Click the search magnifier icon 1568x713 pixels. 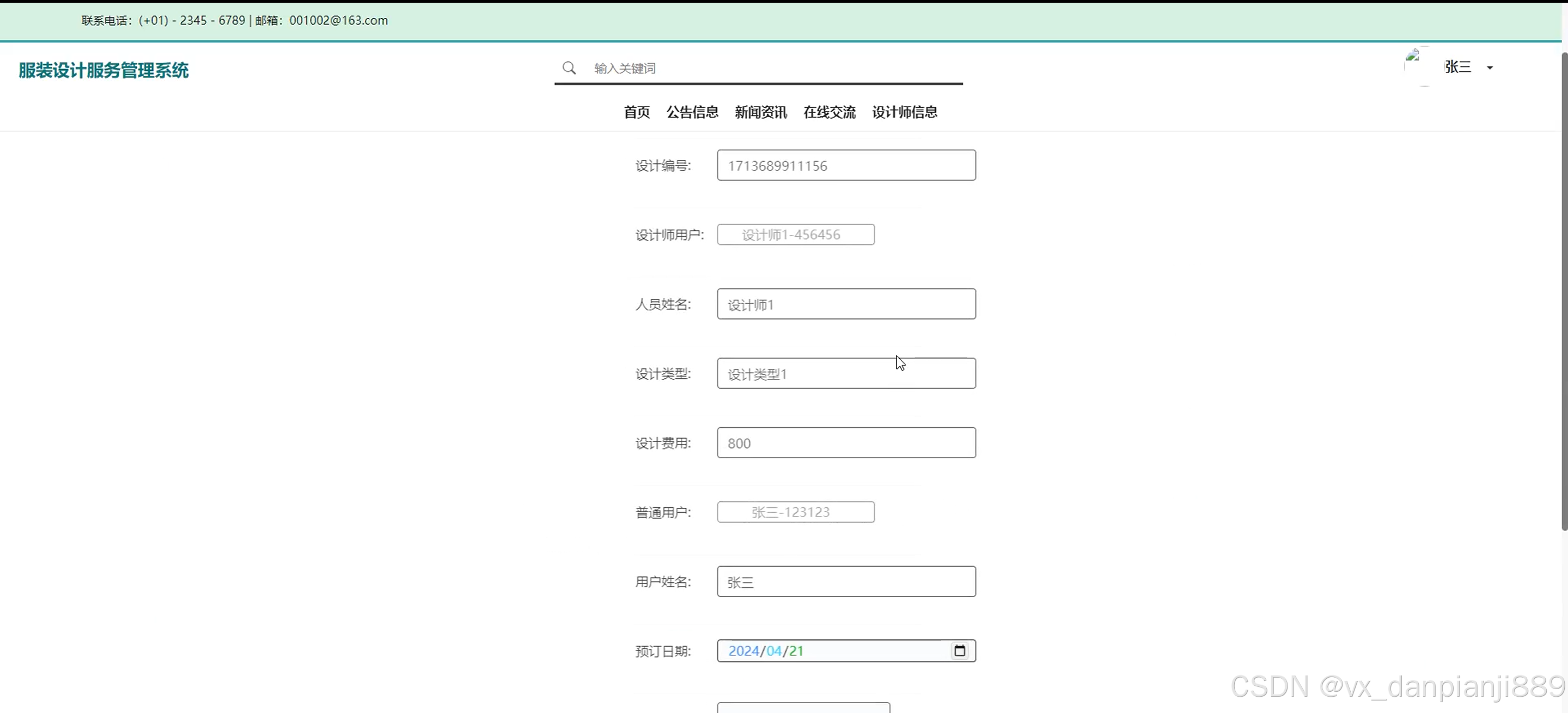(569, 67)
